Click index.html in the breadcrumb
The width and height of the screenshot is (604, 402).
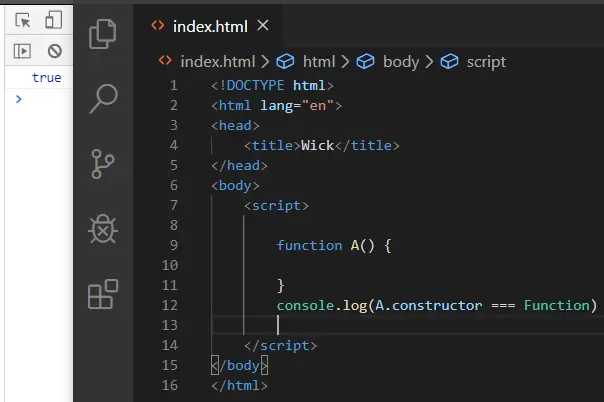(x=218, y=62)
